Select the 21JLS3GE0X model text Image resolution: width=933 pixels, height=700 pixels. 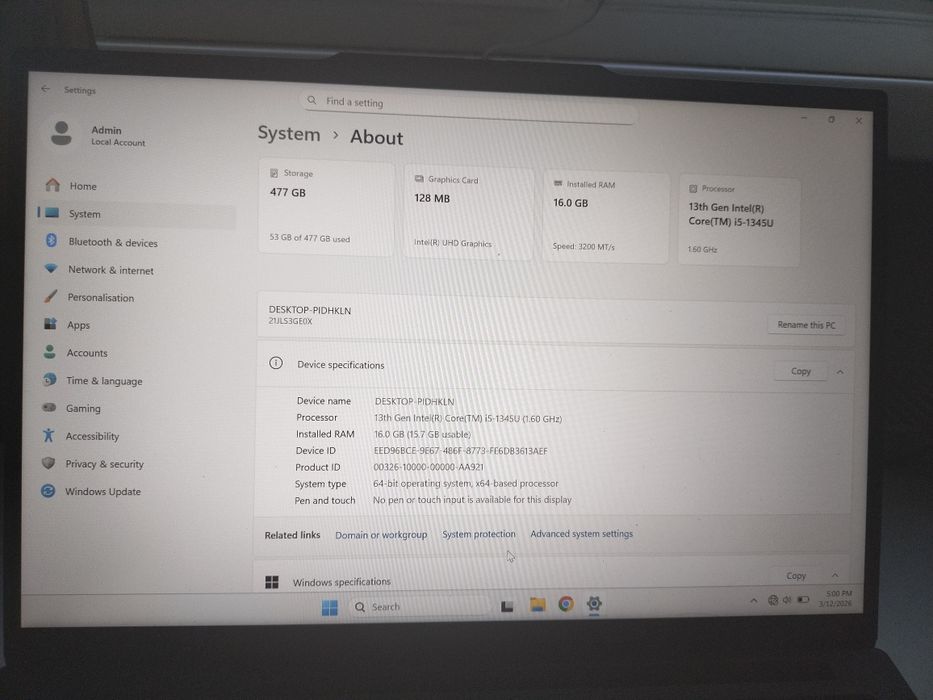pyautogui.click(x=290, y=321)
